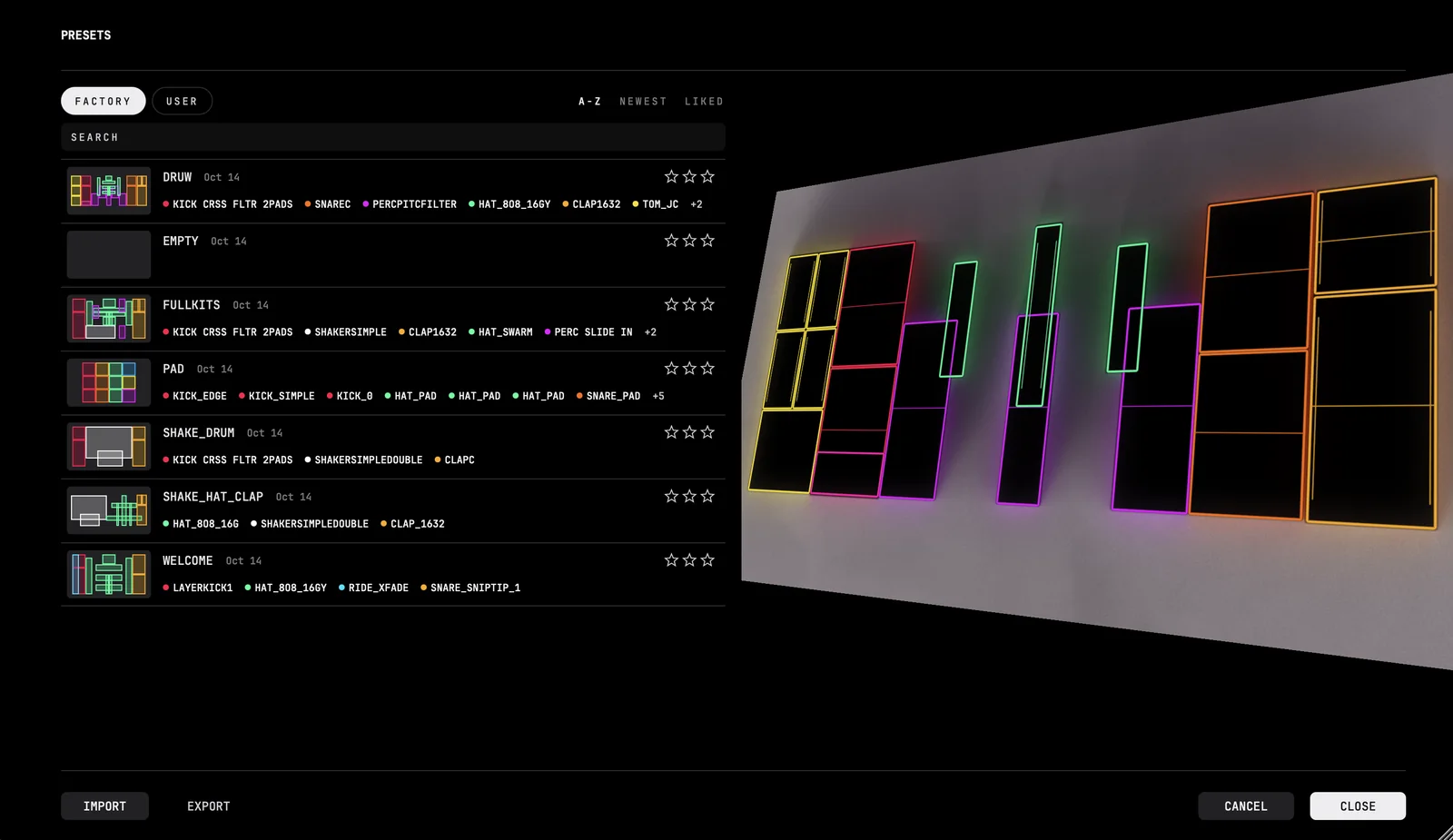Viewport: 1453px width, 840px height.
Task: Click the EXPORT button
Action: point(209,806)
